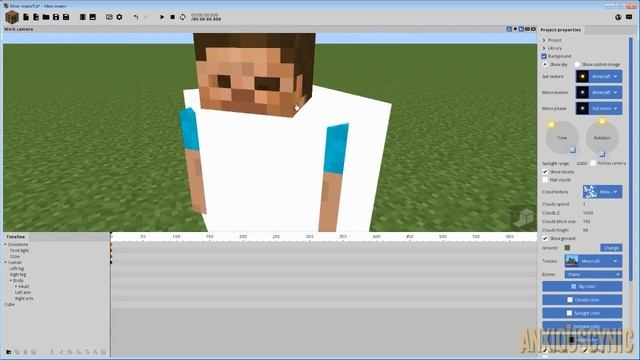This screenshot has height=360, width=640.
Task: Open the Biome dropdown
Action: [593, 274]
